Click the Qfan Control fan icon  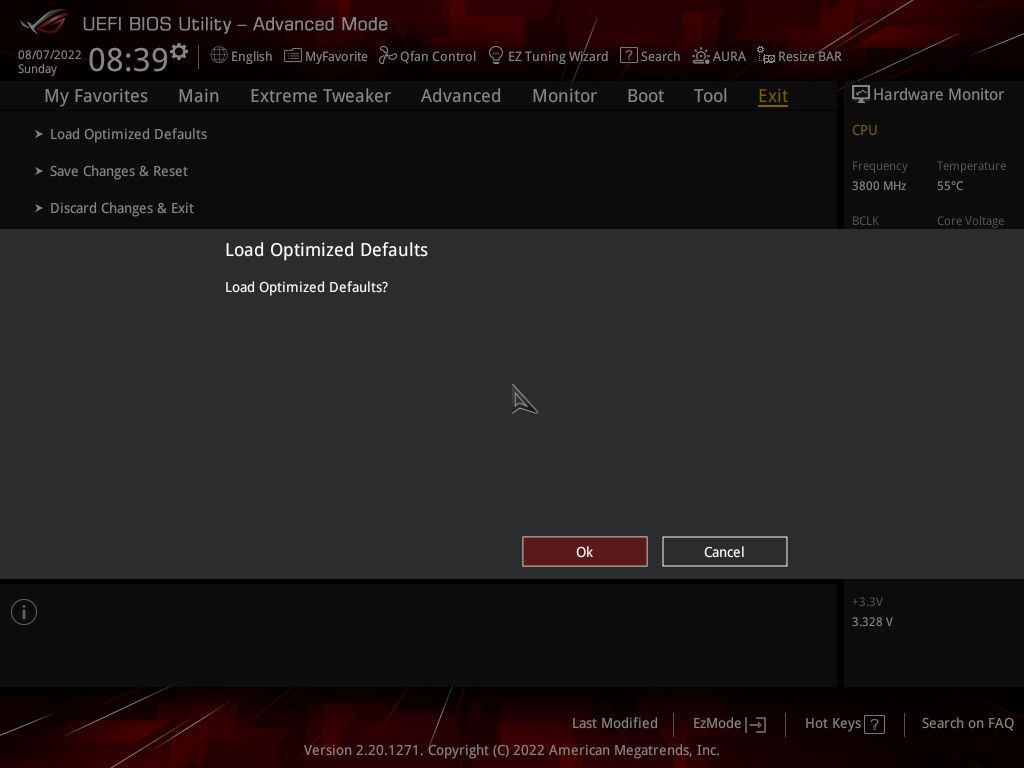[387, 56]
